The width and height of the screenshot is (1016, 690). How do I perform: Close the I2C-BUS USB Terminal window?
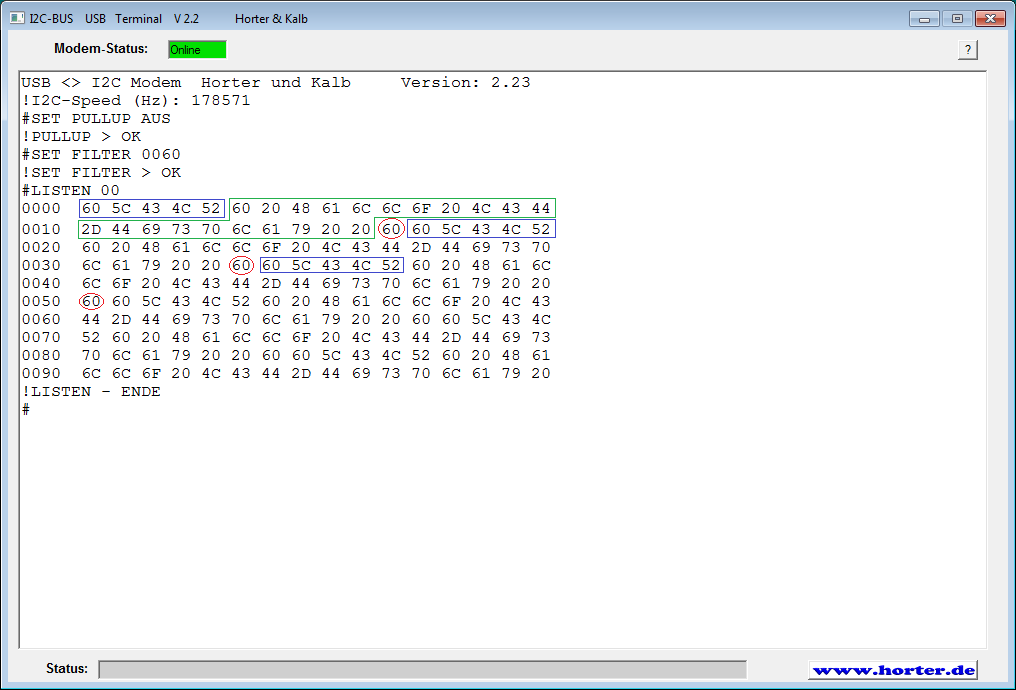point(990,19)
